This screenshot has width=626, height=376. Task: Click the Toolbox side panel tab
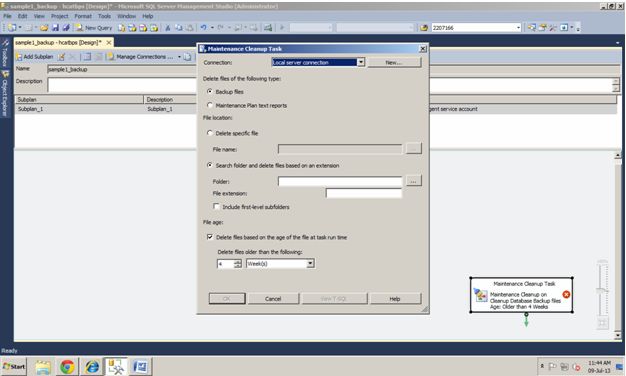click(5, 53)
